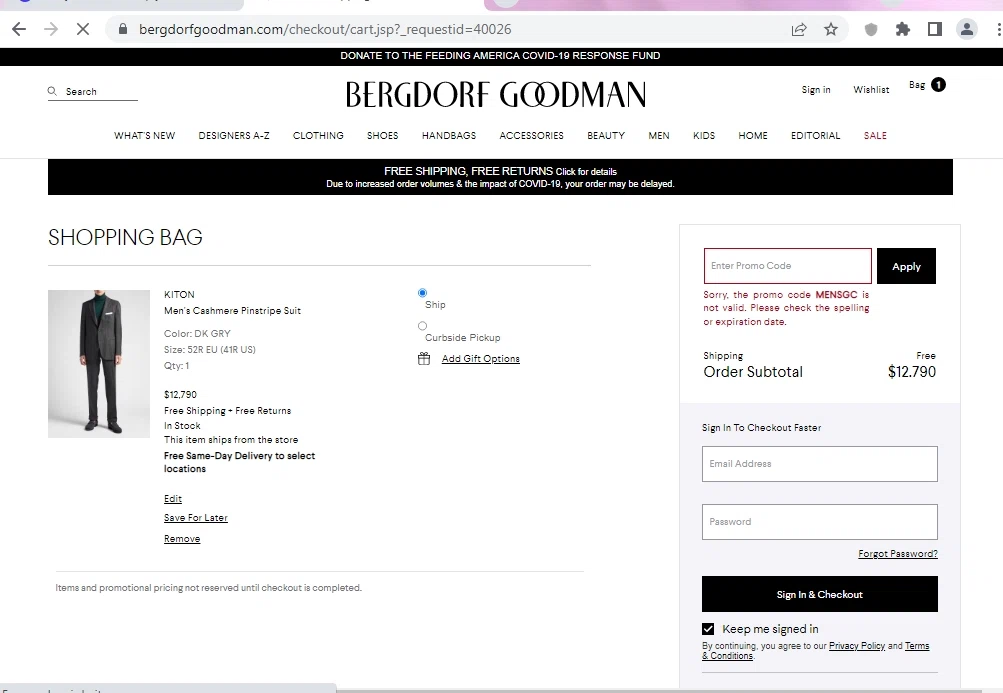Go back to the previous page
This screenshot has height=693, width=1003.
coord(19,29)
